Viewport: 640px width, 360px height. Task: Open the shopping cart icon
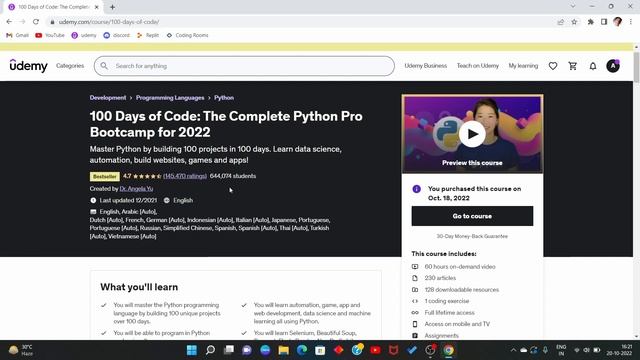point(573,66)
